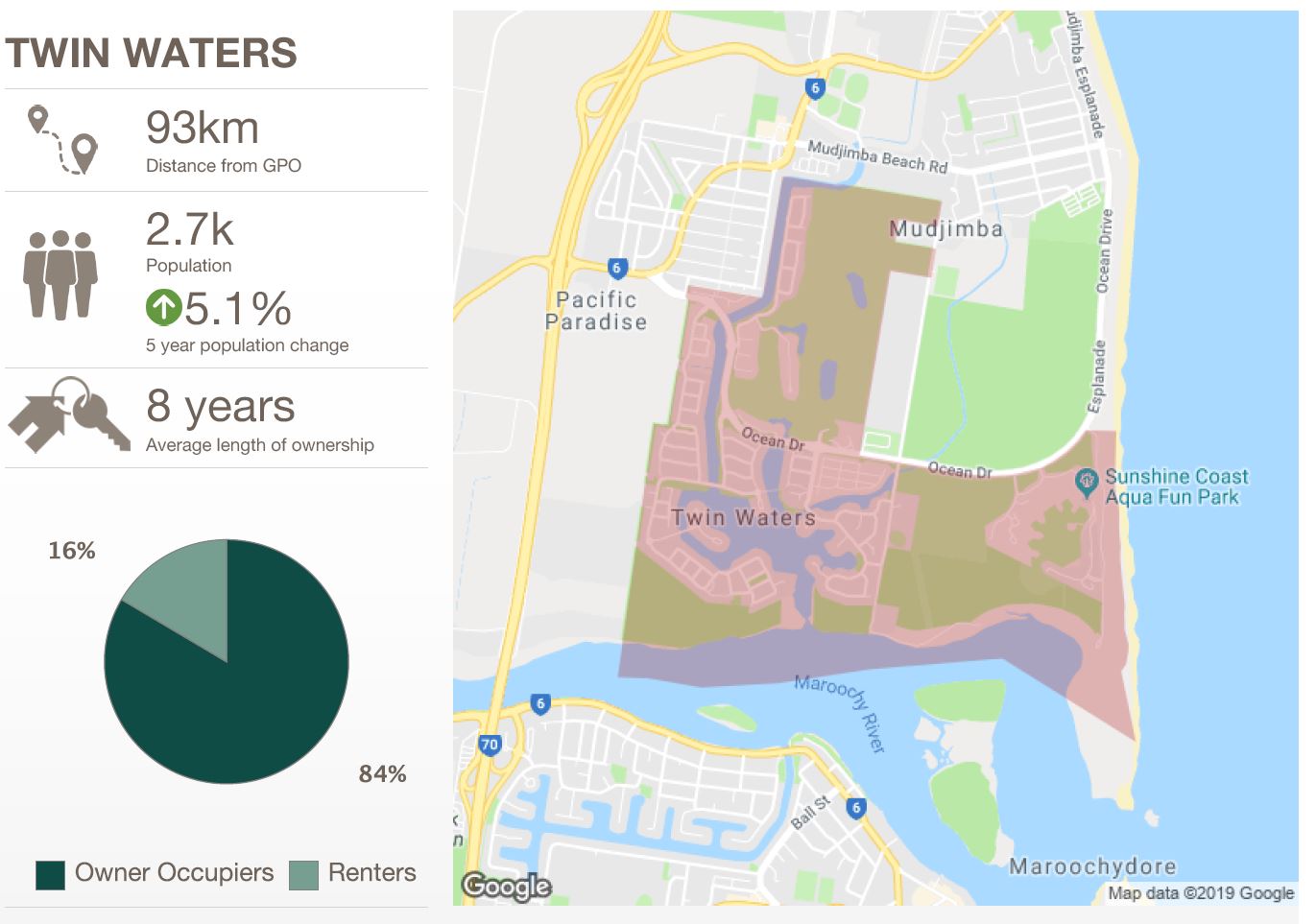Click the three-people population icon

click(x=60, y=274)
